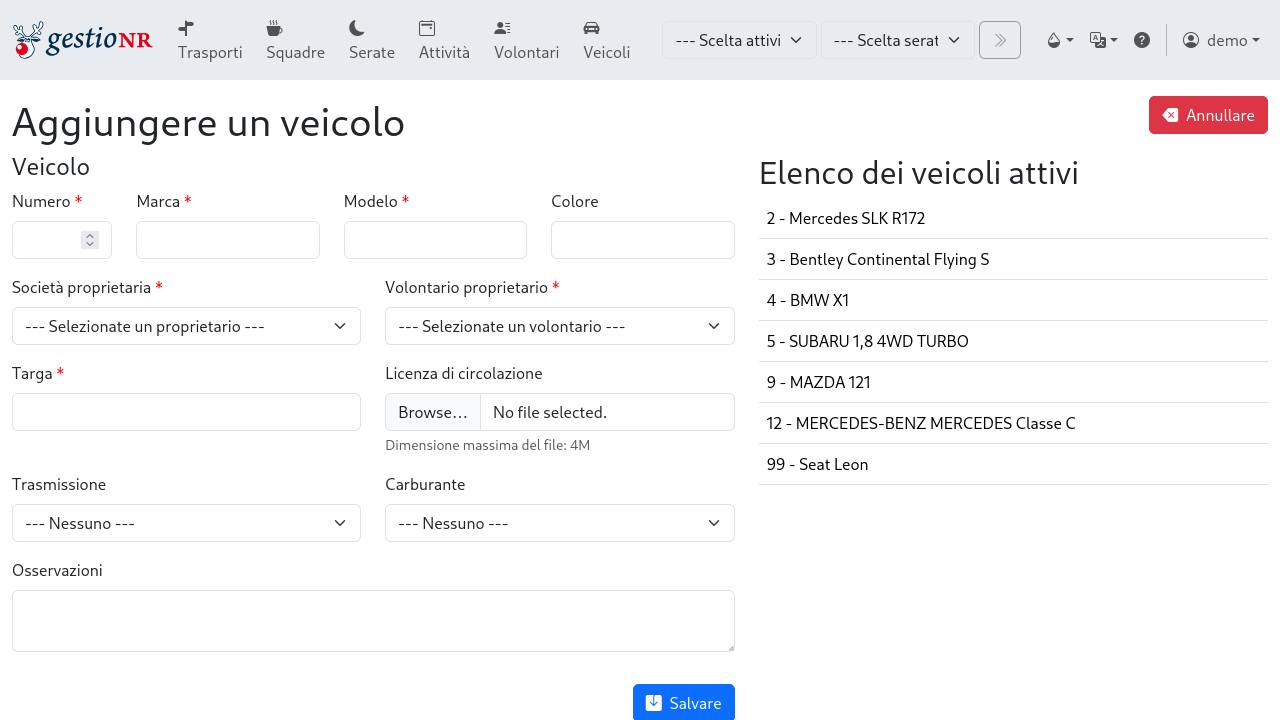
Task: Open the Volontari menu item
Action: (x=526, y=40)
